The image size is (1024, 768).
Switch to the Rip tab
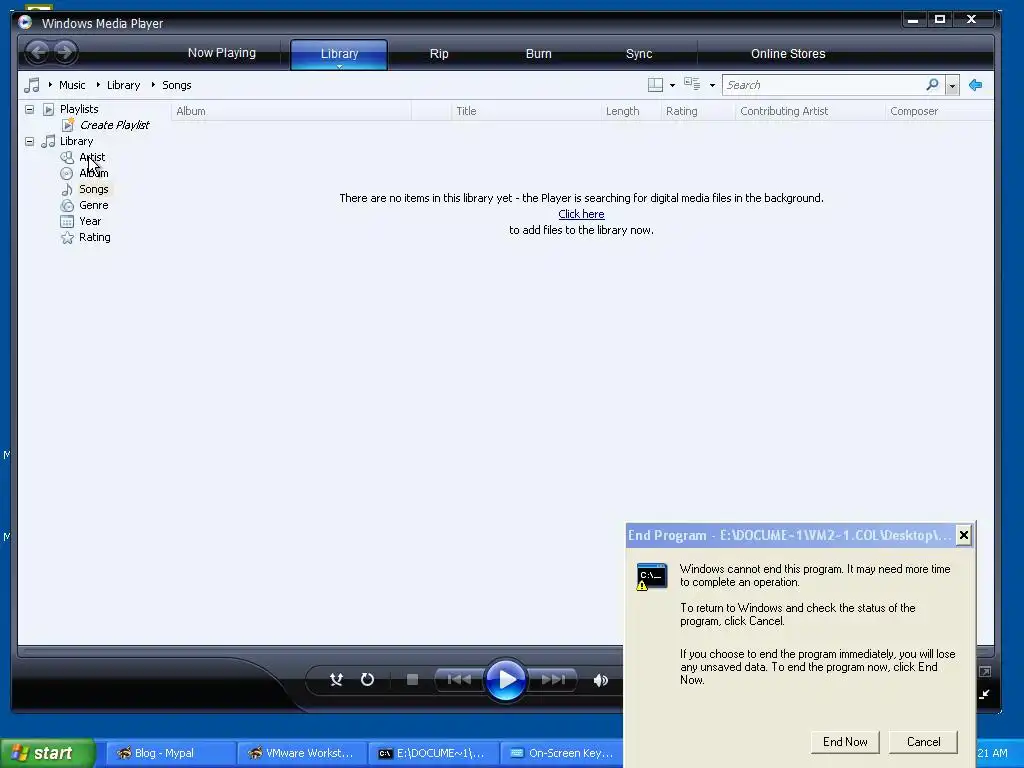tap(439, 54)
